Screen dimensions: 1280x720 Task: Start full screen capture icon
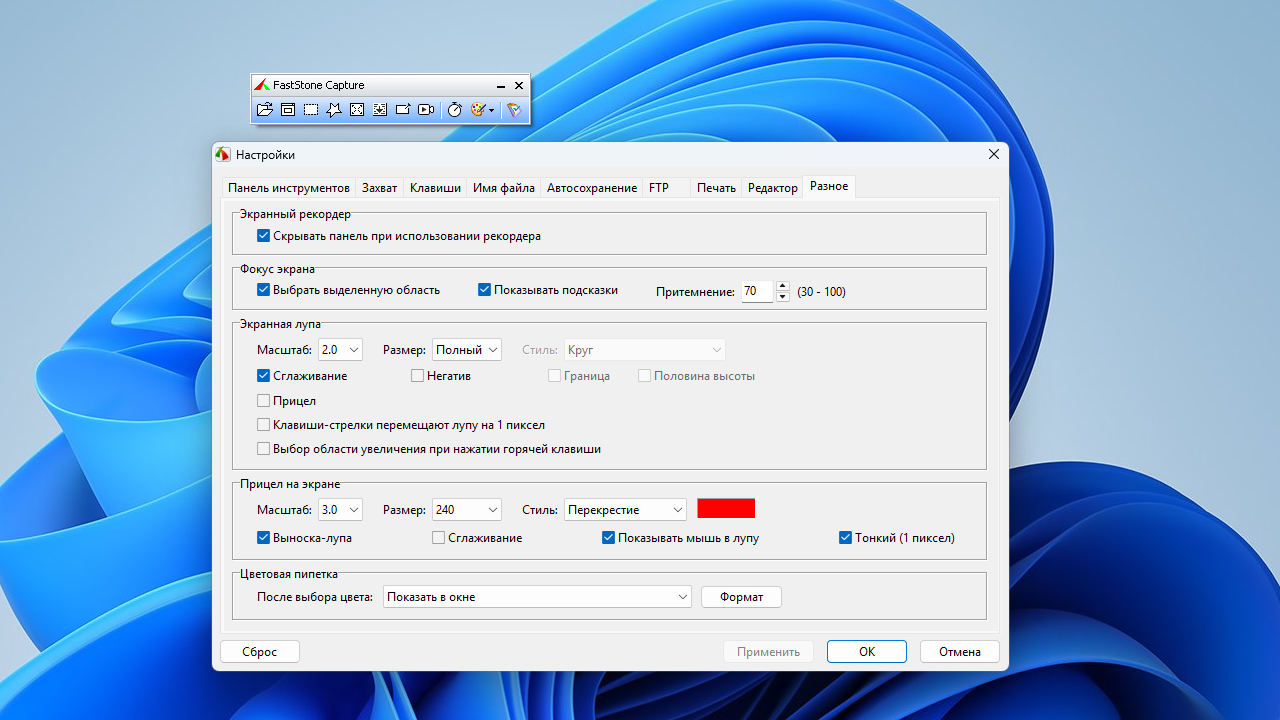(357, 110)
